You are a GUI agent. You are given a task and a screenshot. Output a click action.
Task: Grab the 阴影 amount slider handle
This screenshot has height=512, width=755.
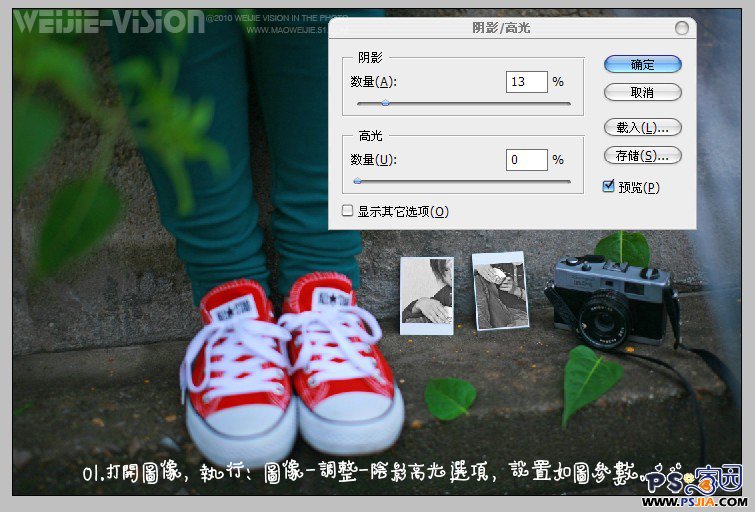[x=385, y=103]
